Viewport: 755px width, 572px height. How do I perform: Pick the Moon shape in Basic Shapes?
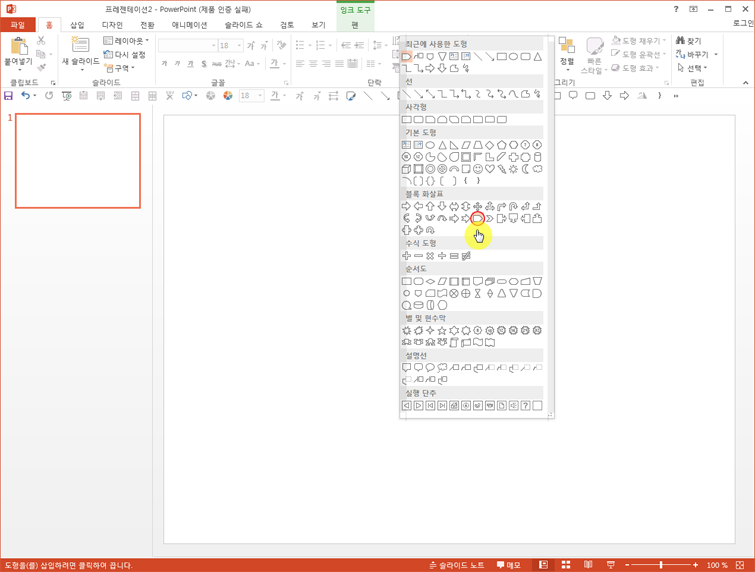pos(525,169)
